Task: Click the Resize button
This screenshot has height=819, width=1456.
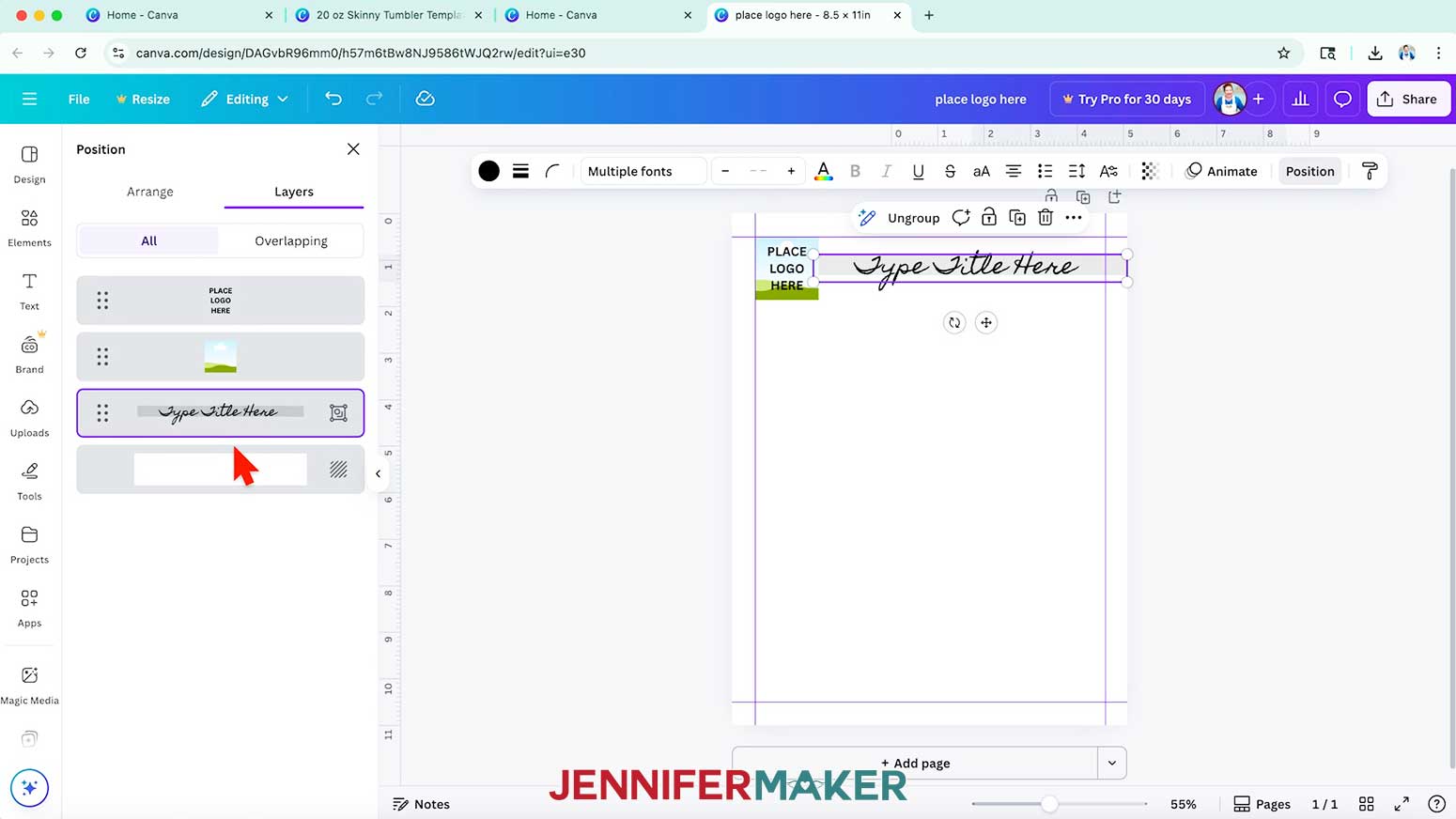Action: 143,99
